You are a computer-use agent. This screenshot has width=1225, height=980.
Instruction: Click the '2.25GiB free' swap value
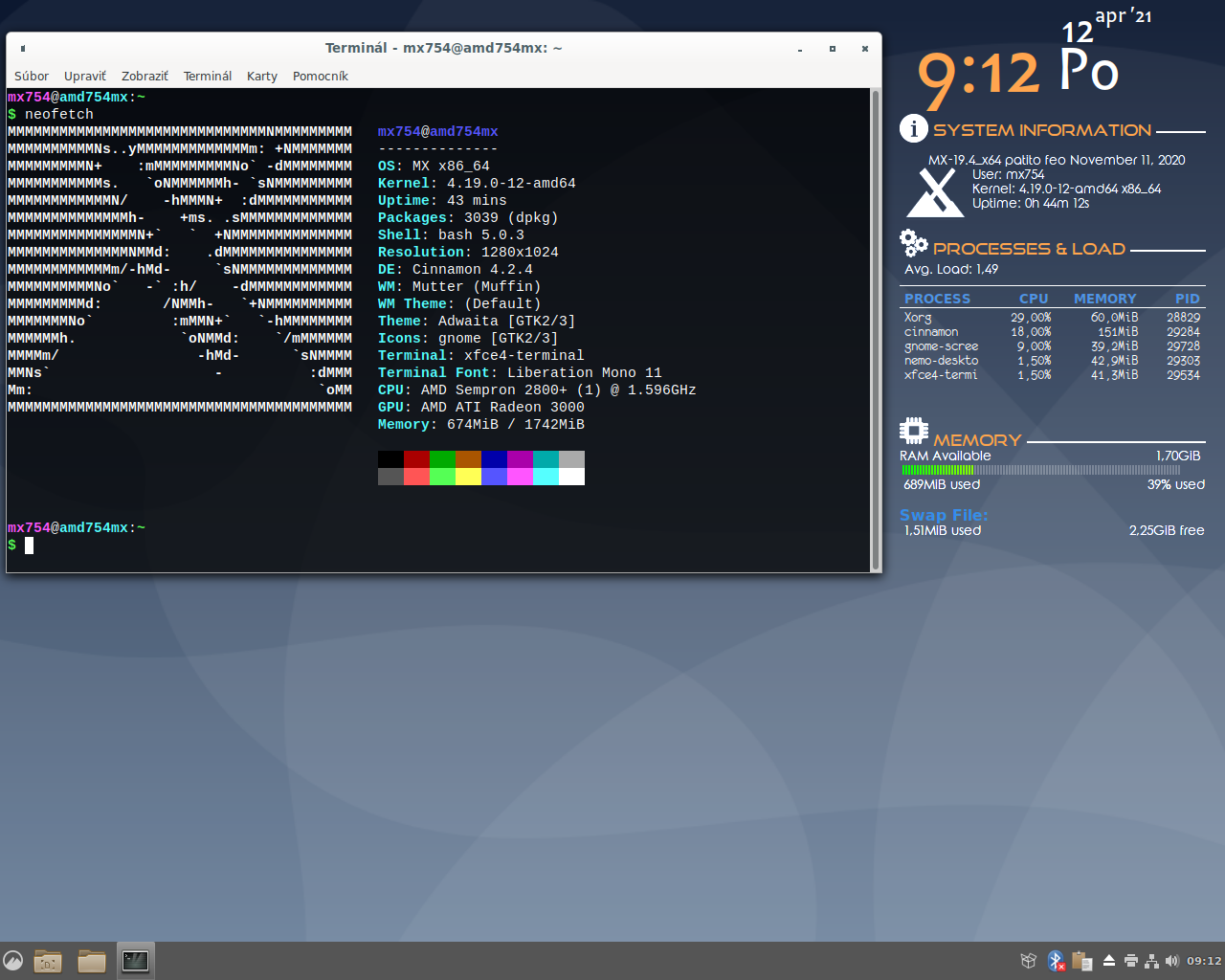[x=1167, y=530]
